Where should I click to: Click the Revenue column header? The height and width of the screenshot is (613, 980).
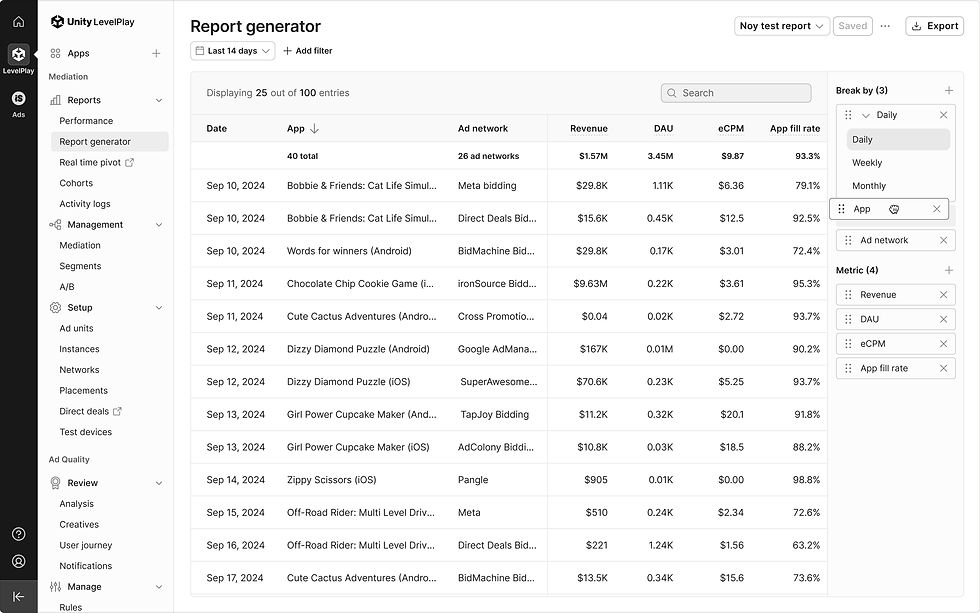click(589, 129)
